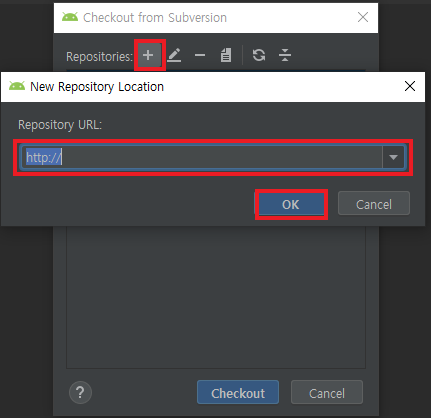This screenshot has height=418, width=431.
Task: Remove repository with the minus icon
Action: click(x=200, y=55)
